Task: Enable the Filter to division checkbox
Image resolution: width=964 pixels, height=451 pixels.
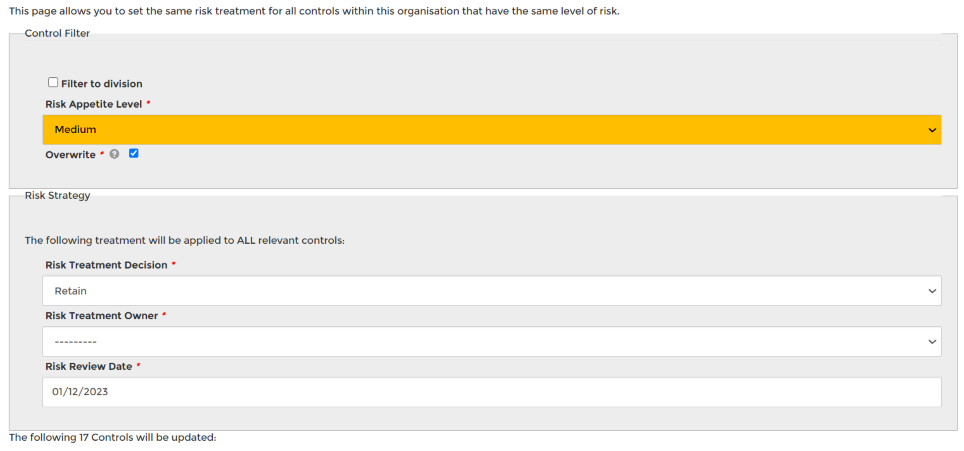Action: pyautogui.click(x=53, y=83)
